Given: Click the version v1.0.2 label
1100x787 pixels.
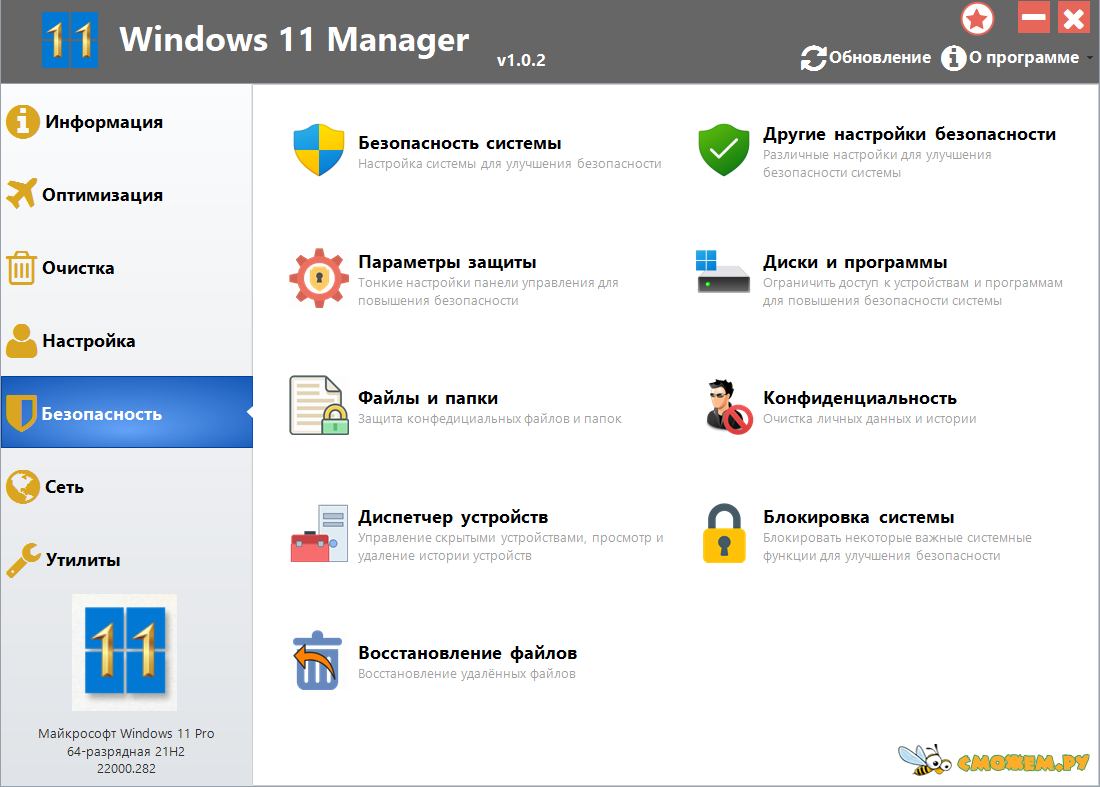Looking at the screenshot, I should [521, 60].
